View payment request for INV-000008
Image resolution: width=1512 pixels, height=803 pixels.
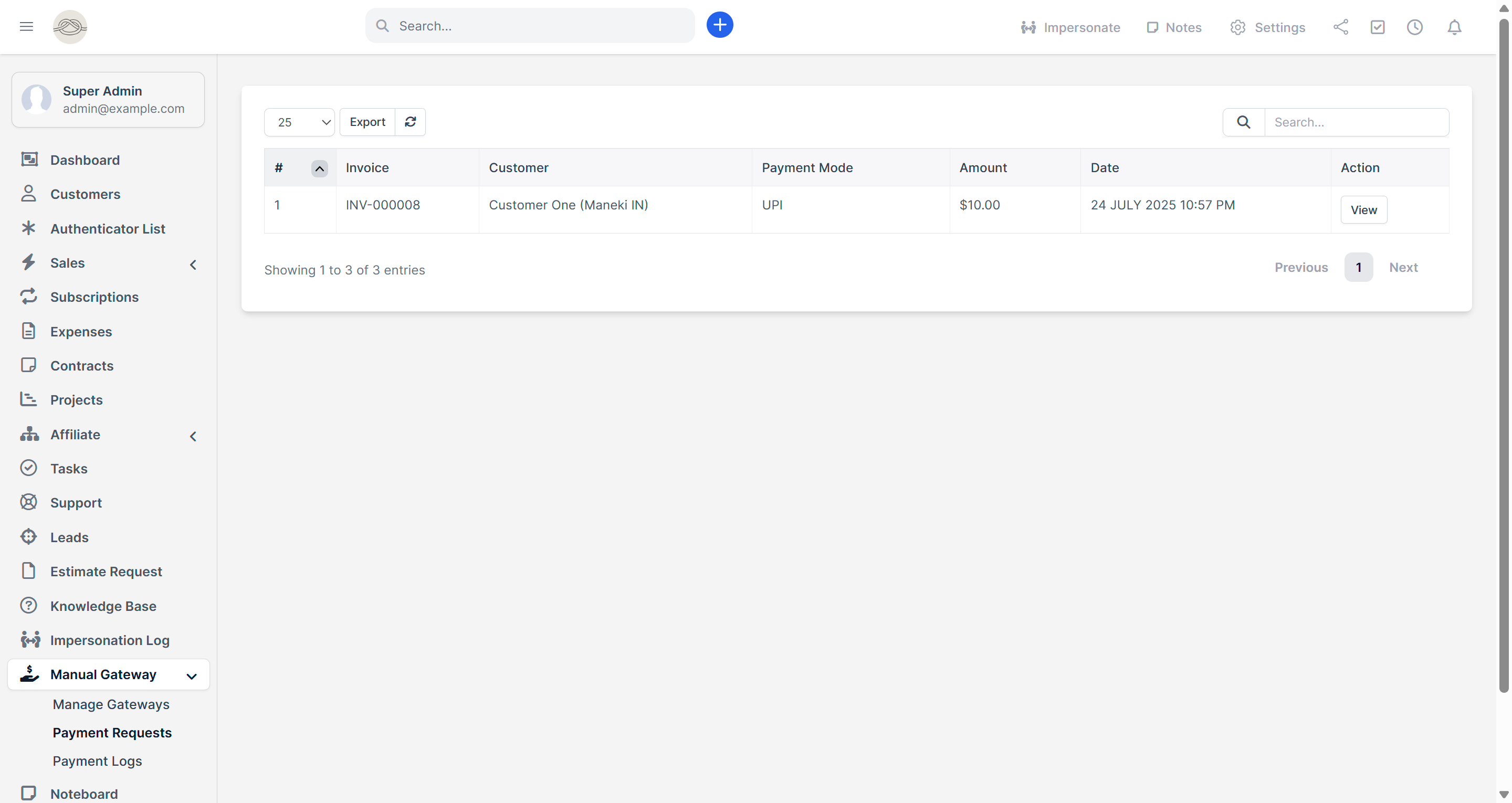tap(1363, 209)
